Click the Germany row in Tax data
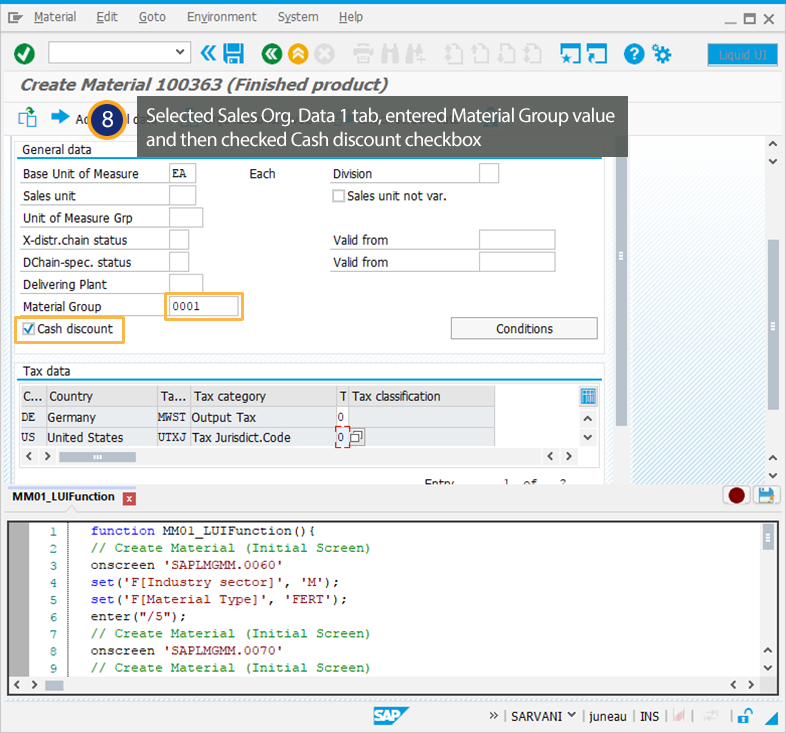 (257, 417)
